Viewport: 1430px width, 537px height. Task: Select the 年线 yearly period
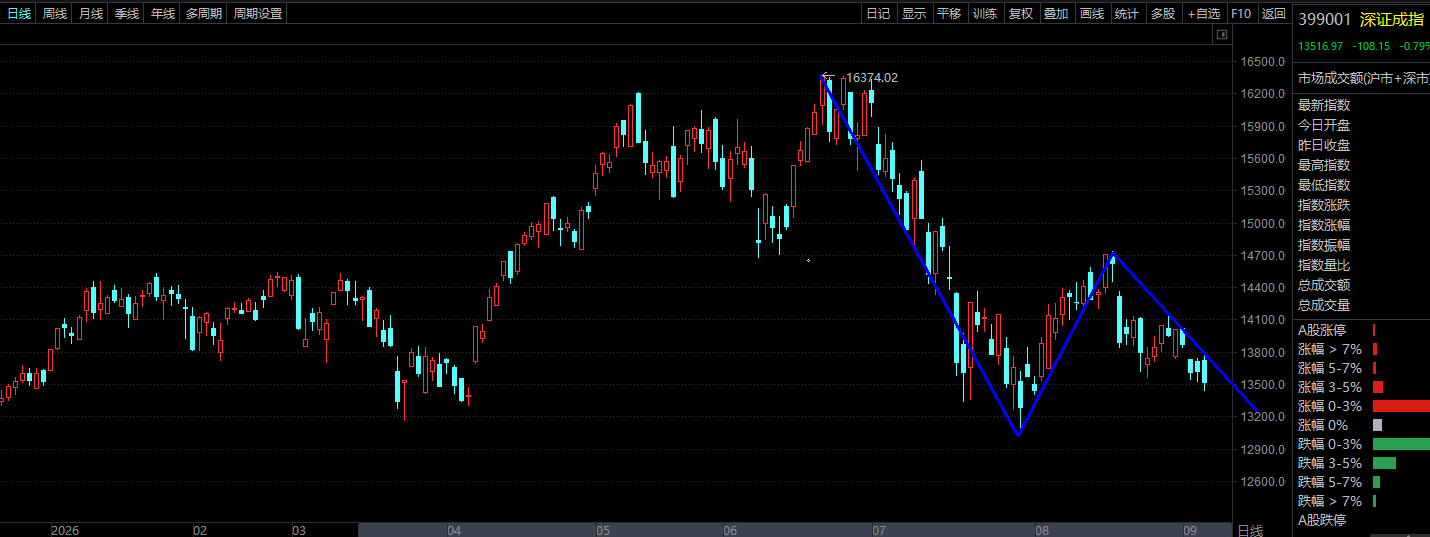pyautogui.click(x=163, y=13)
